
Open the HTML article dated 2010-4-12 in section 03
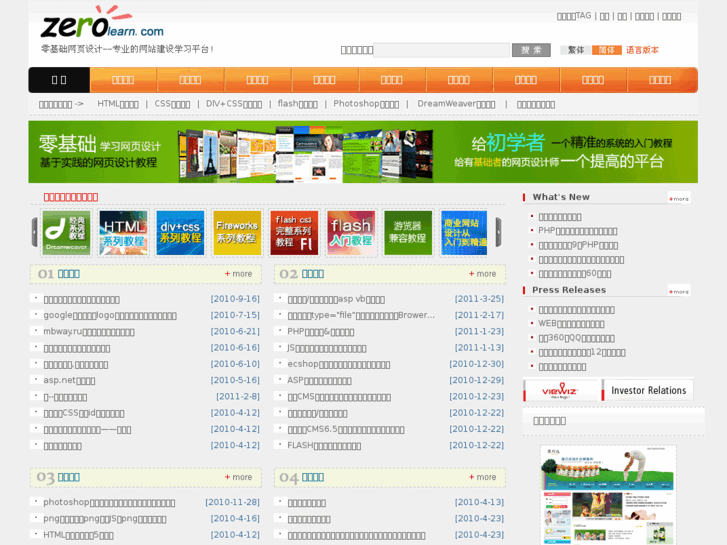click(x=78, y=535)
